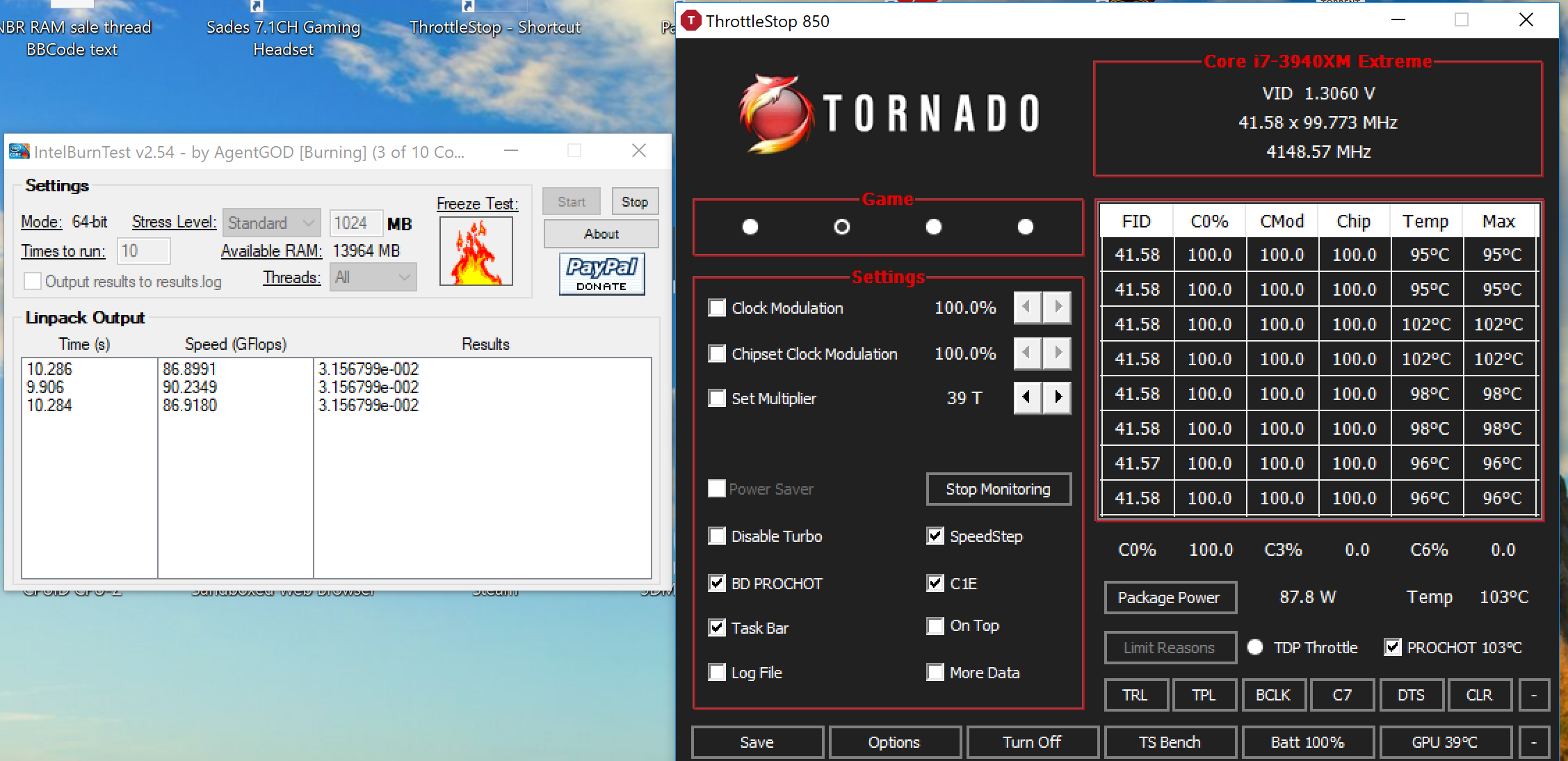Click the Times to run input field
1568x761 pixels.
click(x=144, y=251)
